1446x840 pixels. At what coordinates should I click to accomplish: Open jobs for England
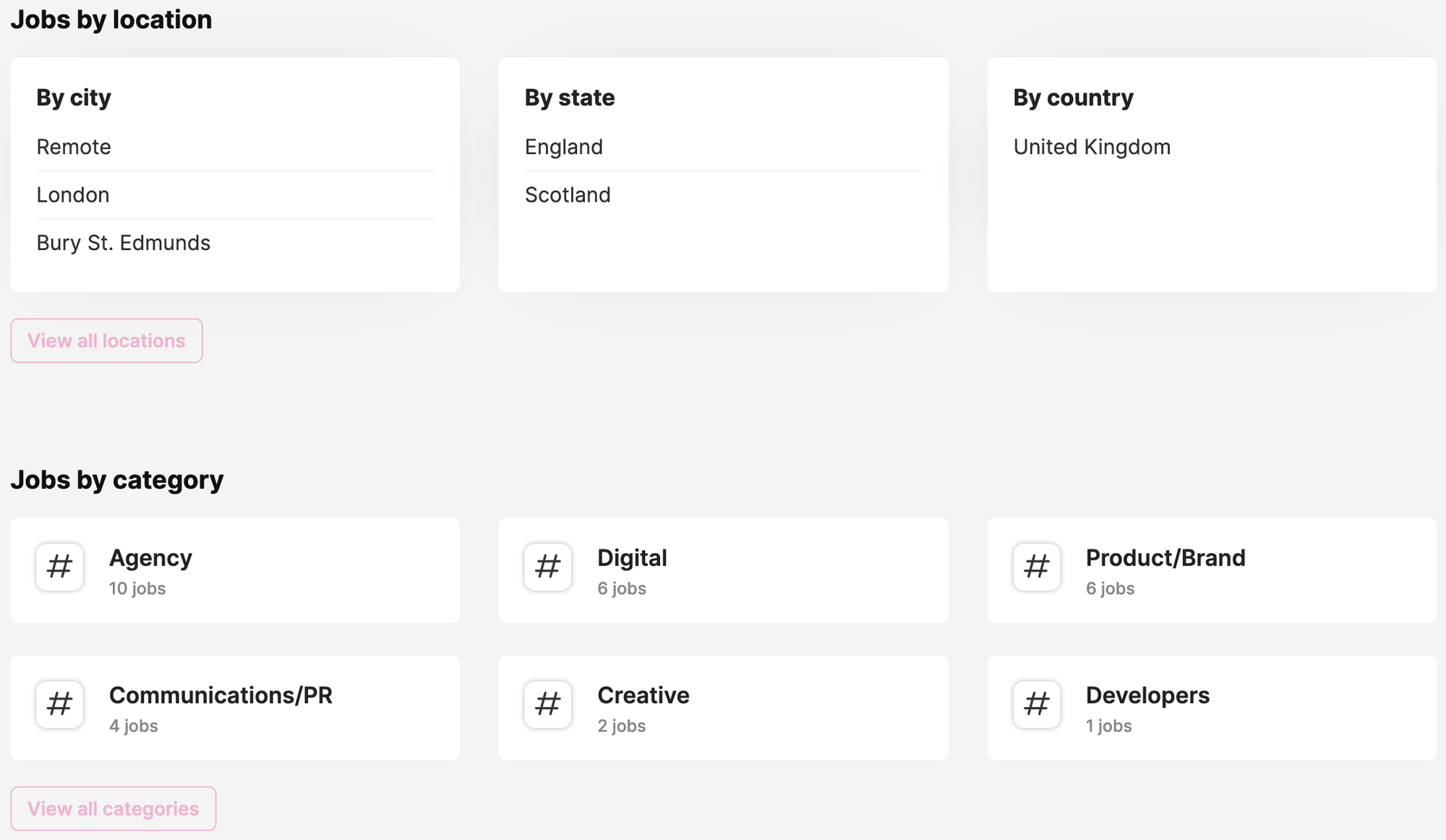564,147
